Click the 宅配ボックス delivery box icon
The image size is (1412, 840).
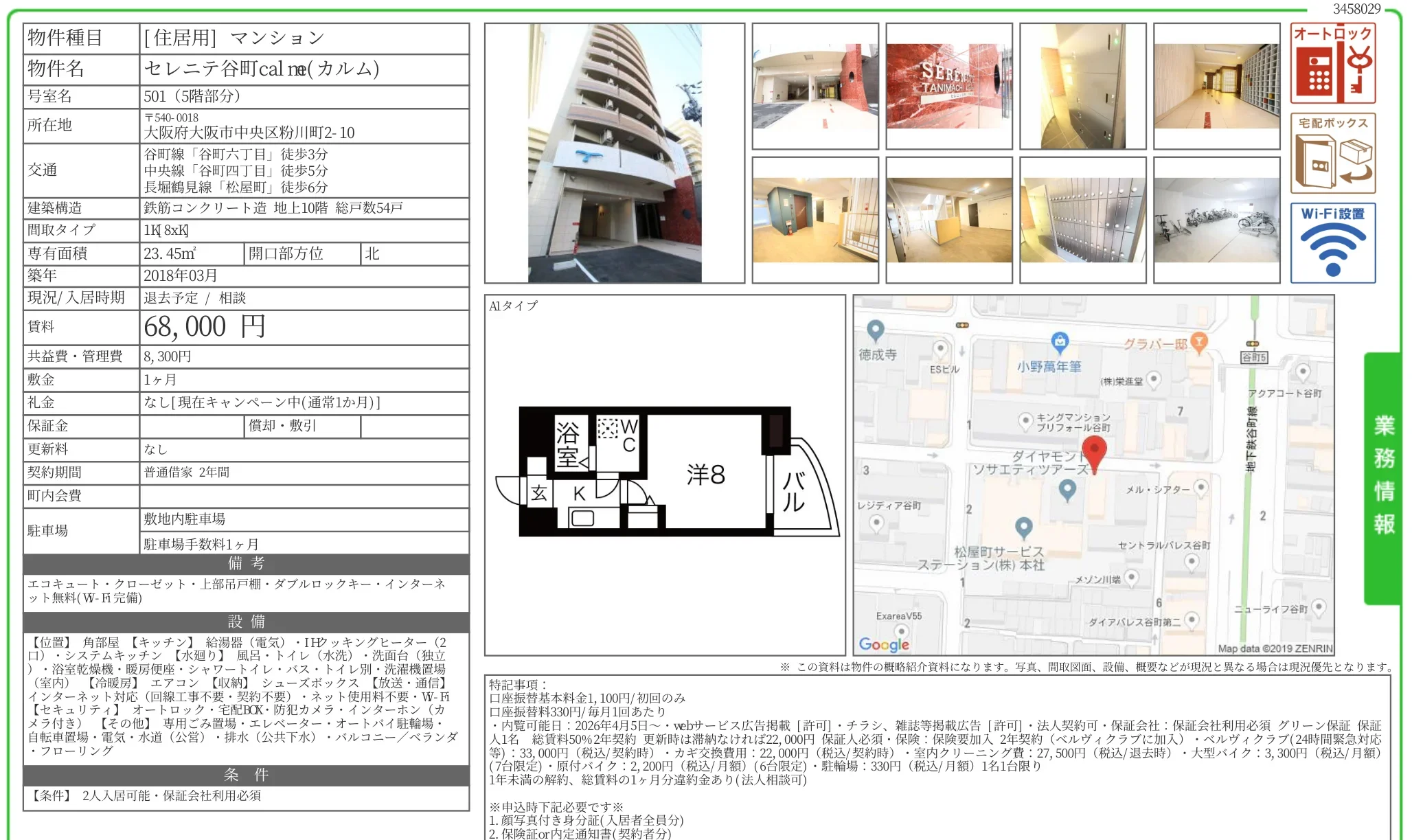[x=1332, y=153]
